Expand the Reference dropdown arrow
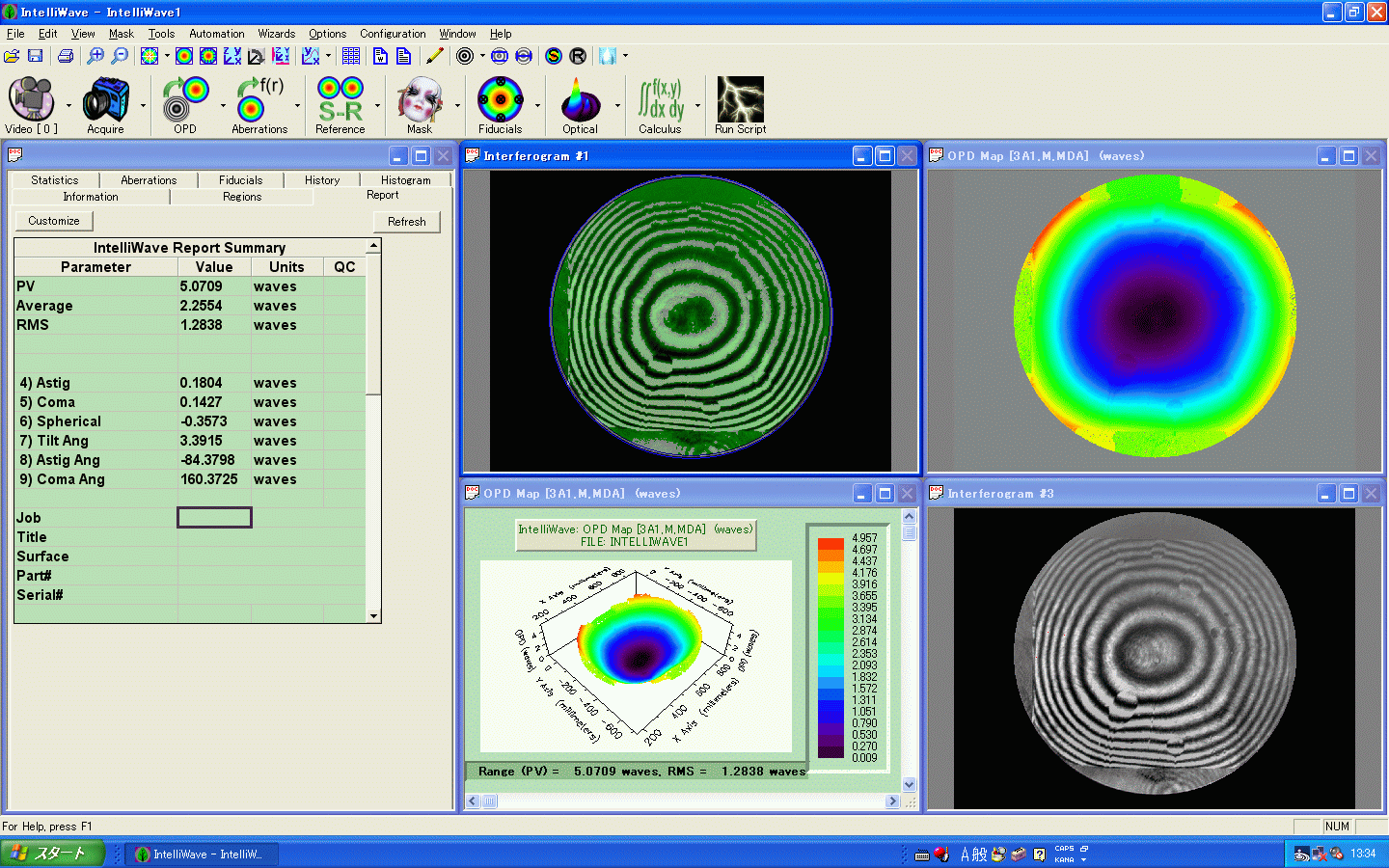The height and width of the screenshot is (868, 1389). pos(377,105)
